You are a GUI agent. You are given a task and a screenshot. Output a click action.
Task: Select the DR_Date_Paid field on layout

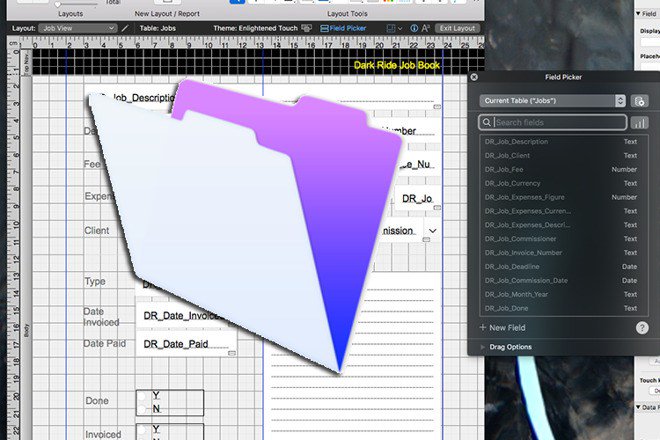pyautogui.click(x=186, y=344)
